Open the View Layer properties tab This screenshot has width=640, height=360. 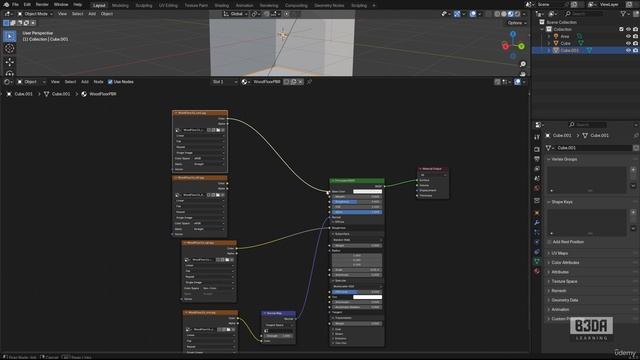(537, 169)
